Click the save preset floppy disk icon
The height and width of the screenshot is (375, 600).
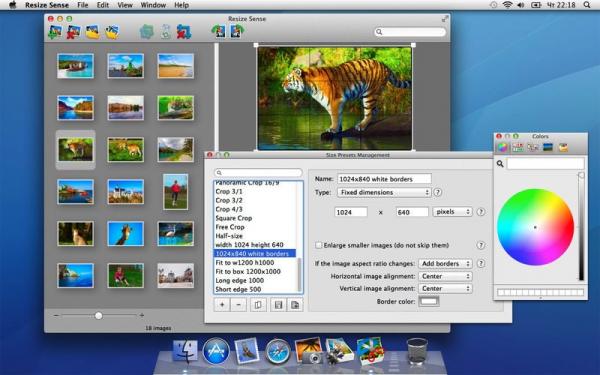pyautogui.click(x=278, y=305)
